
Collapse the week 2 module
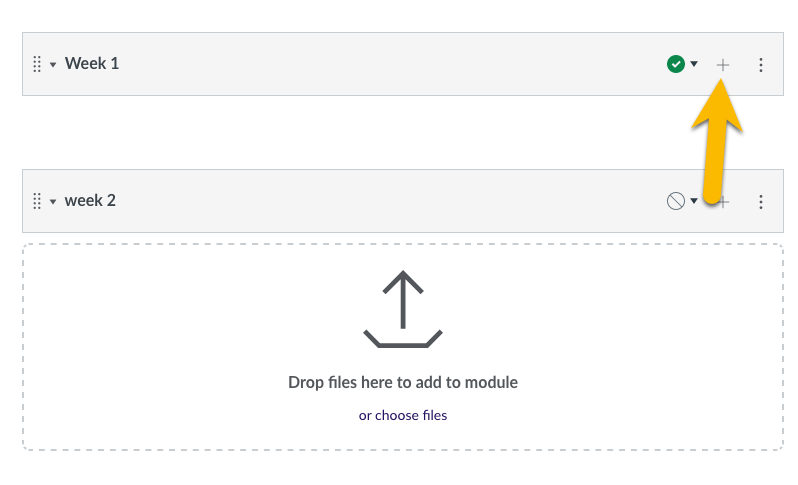pos(53,202)
